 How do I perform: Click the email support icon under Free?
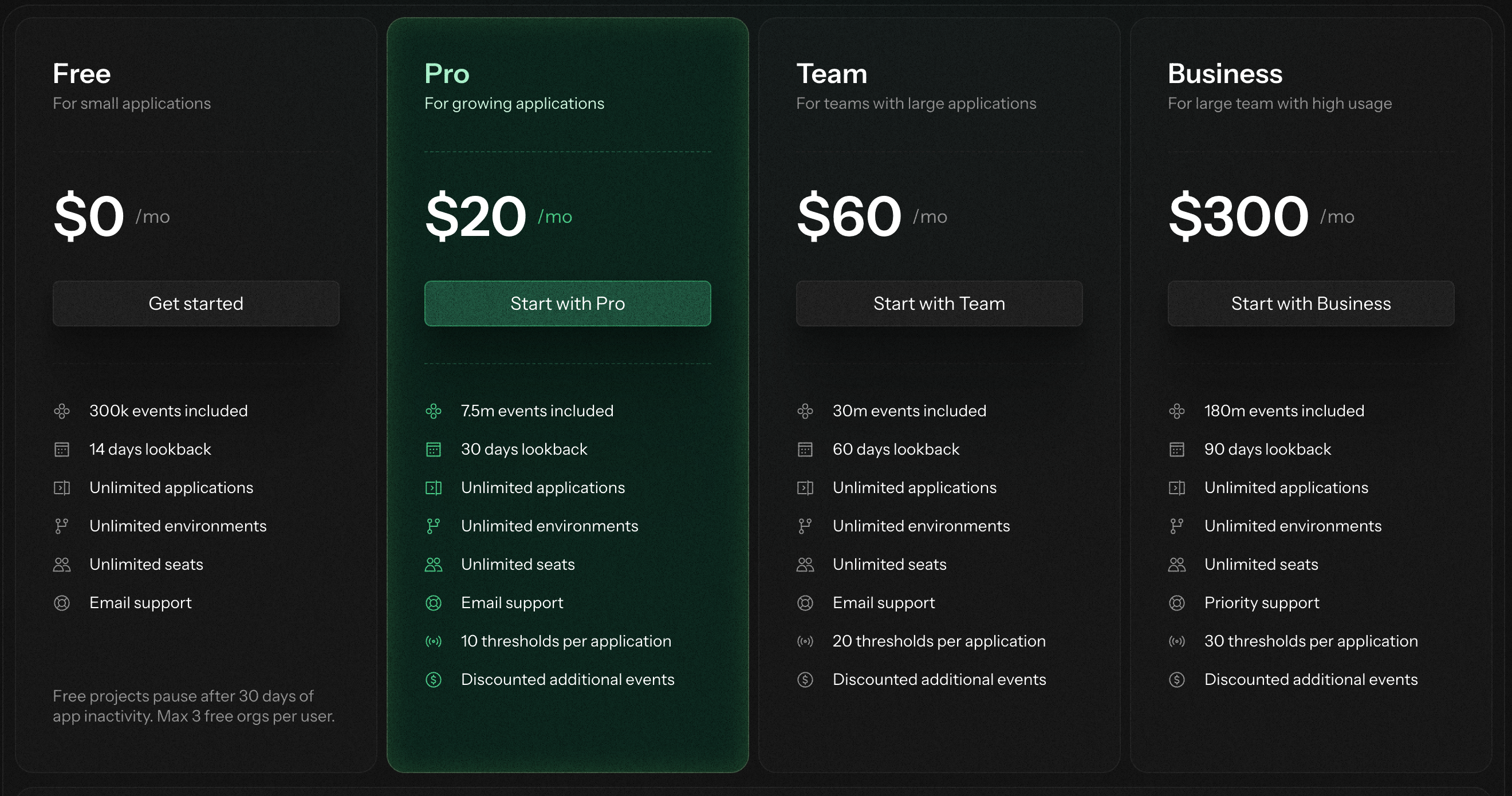(62, 602)
